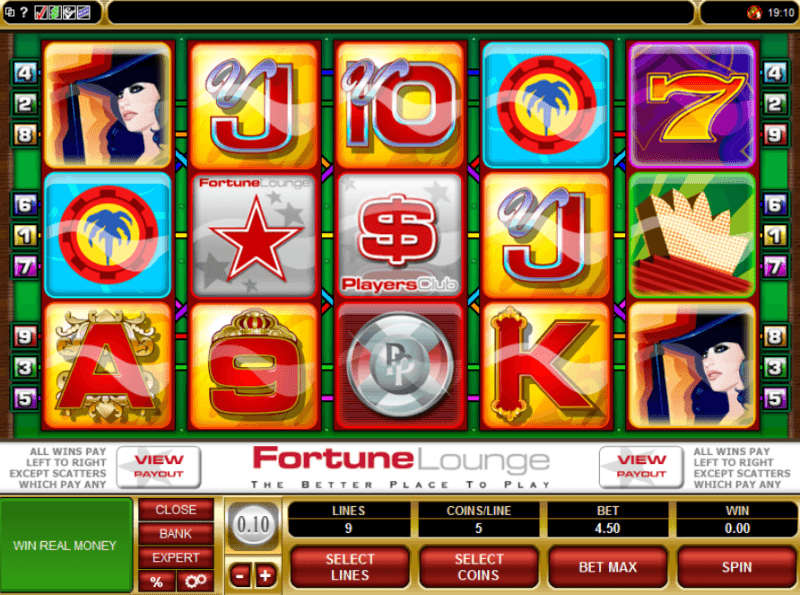Click the SPIN button
800x595 pixels.
(x=737, y=567)
